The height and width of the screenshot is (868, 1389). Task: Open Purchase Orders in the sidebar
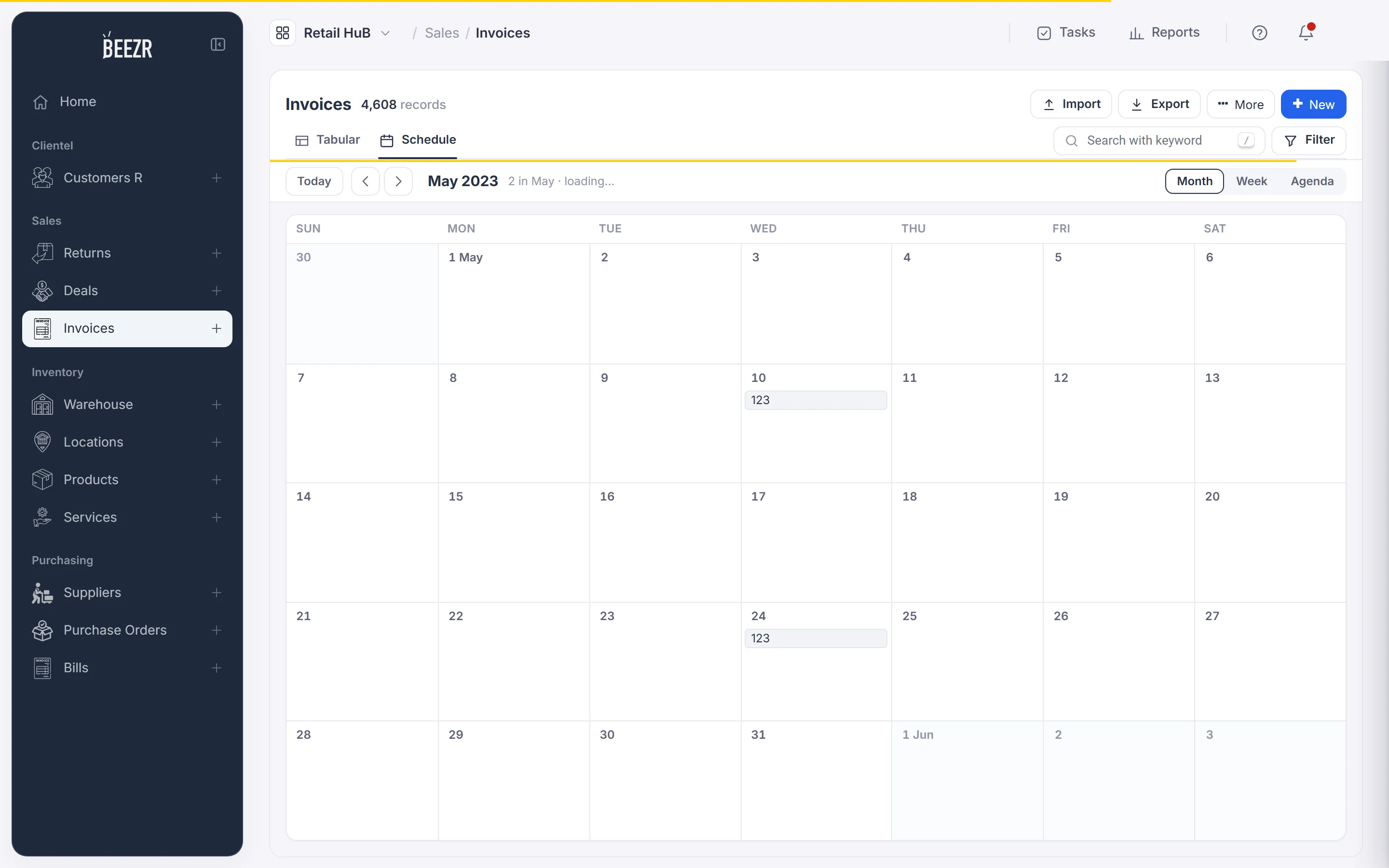tap(127, 630)
